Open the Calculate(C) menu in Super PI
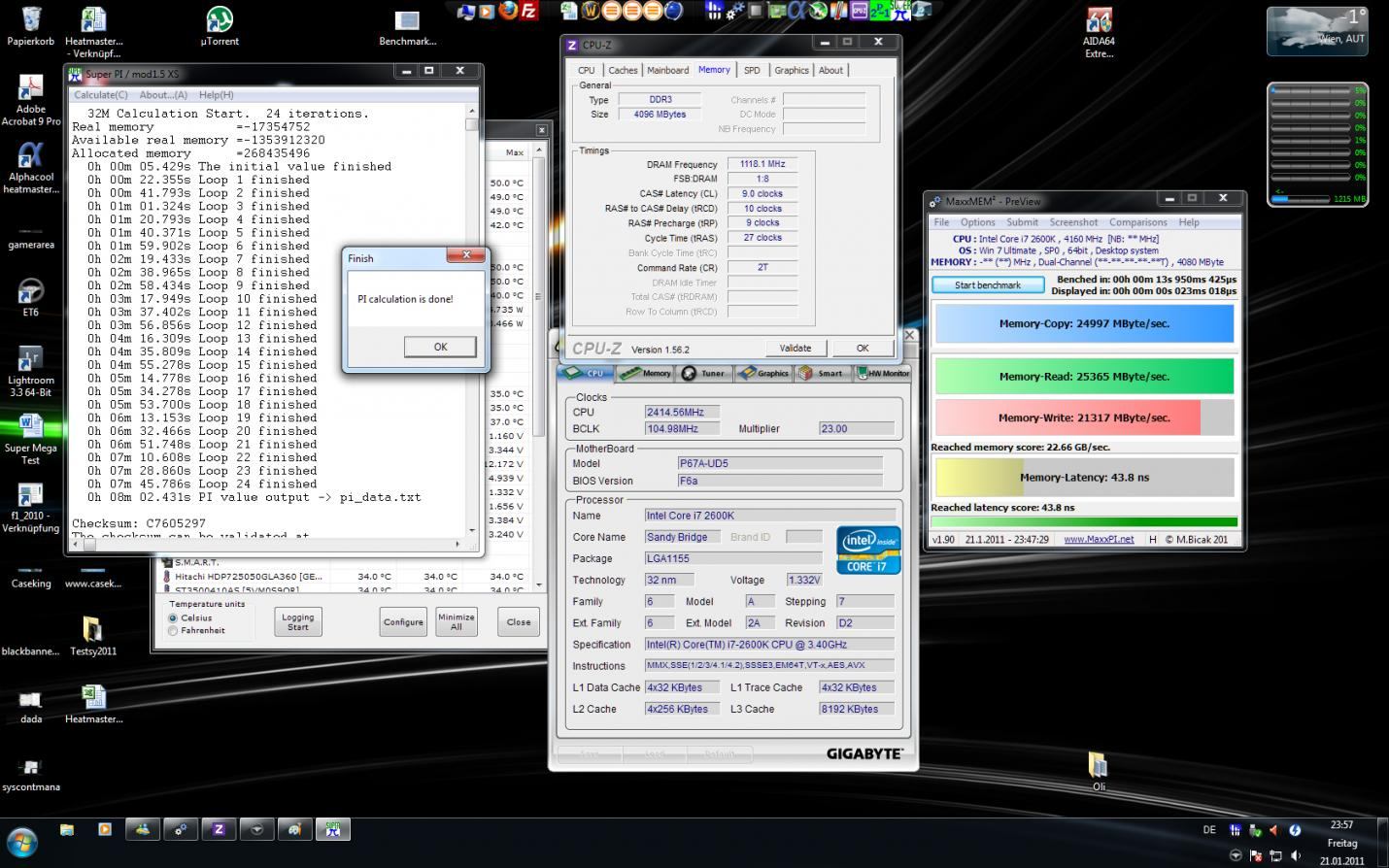The image size is (1389, 868). coord(101,95)
